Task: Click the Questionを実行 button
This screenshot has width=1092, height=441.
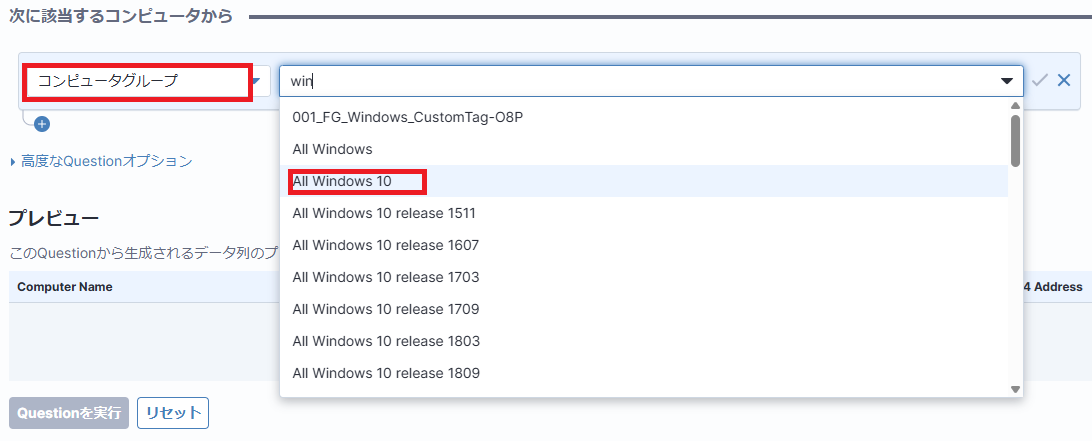Action: pos(69,413)
